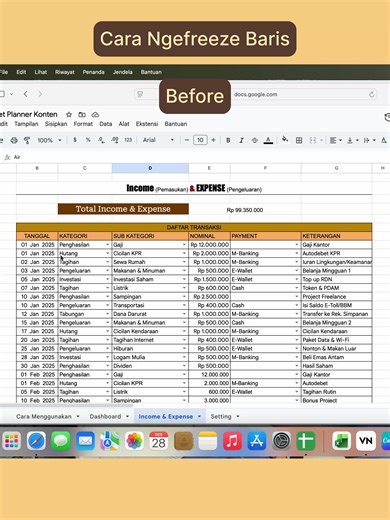
Task: Open Sub Kategori dropdown on Sewa Rumah row
Action: pos(184,262)
